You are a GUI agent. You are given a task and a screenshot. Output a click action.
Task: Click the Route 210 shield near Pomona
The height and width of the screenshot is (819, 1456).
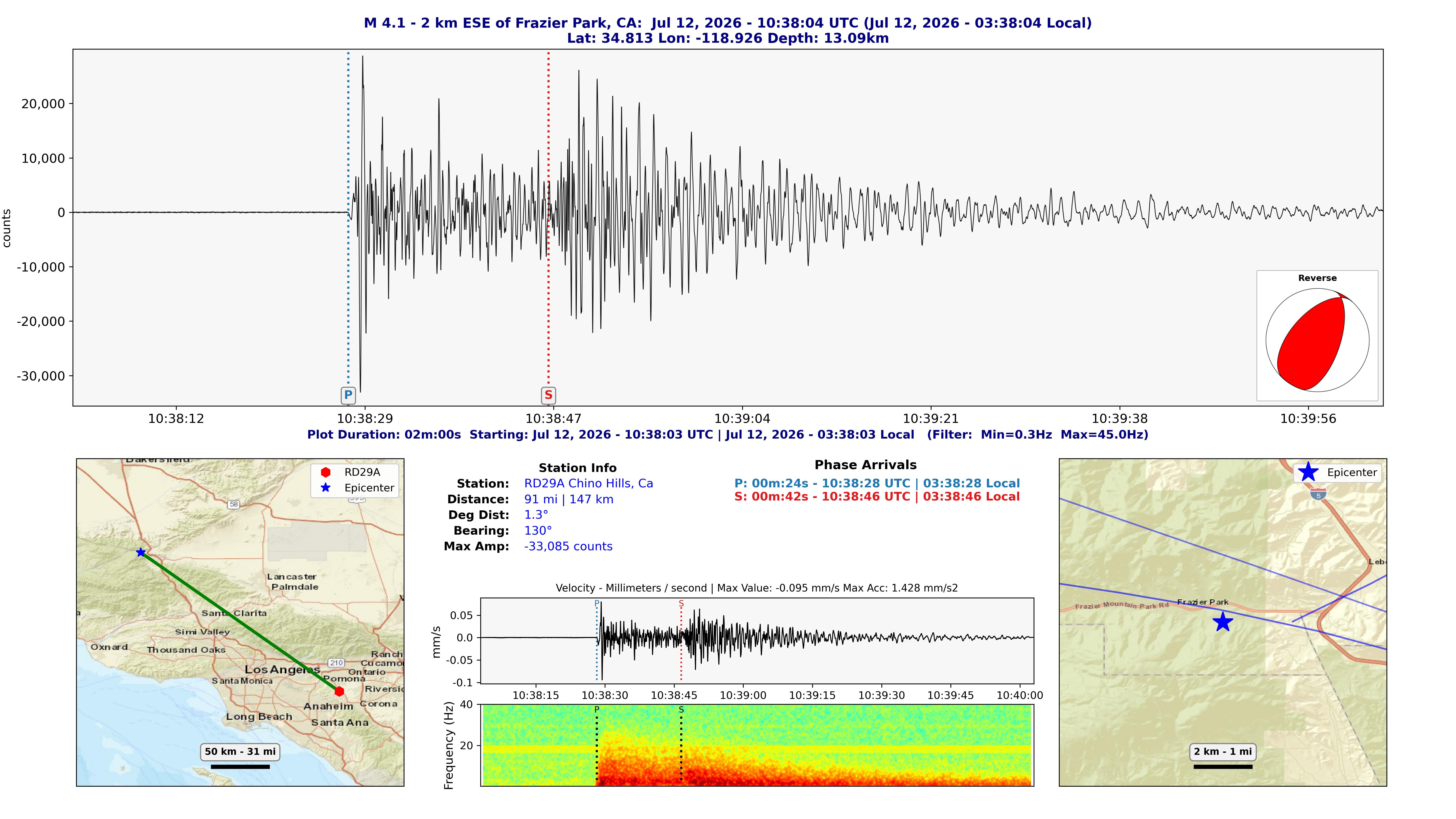(336, 663)
